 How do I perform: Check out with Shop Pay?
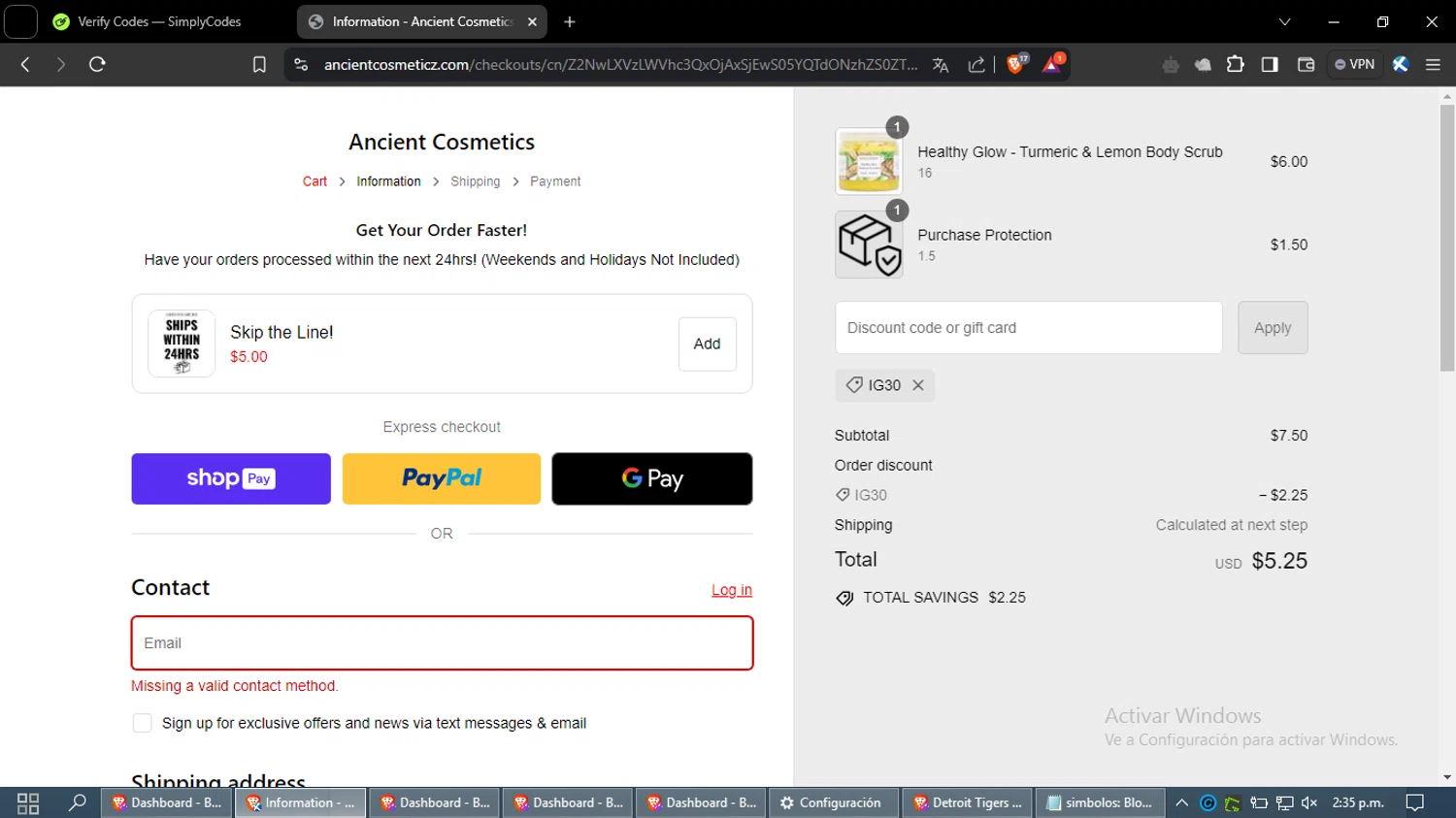(231, 478)
